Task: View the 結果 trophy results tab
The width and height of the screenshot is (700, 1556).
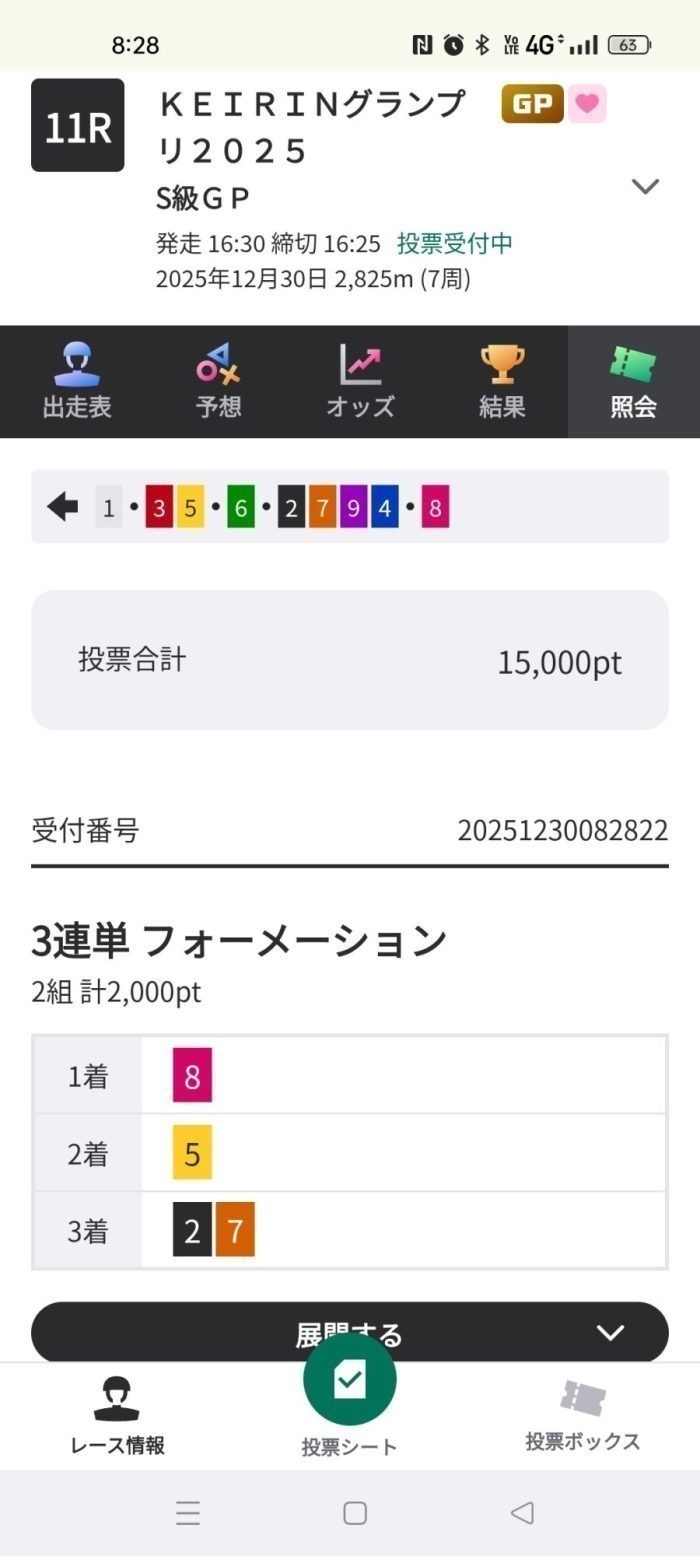Action: [x=501, y=381]
